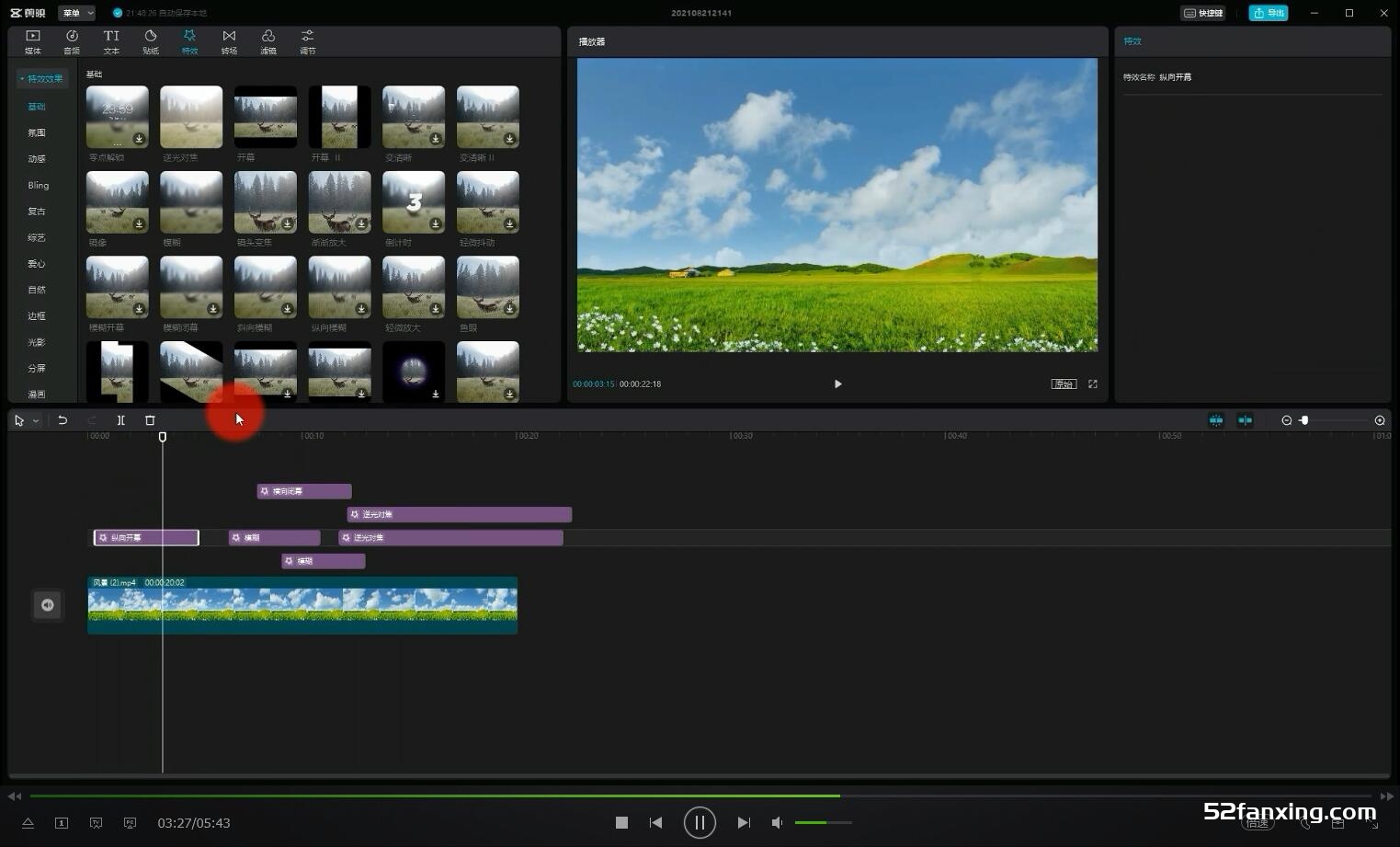Select the 复古 effects category

(37, 212)
